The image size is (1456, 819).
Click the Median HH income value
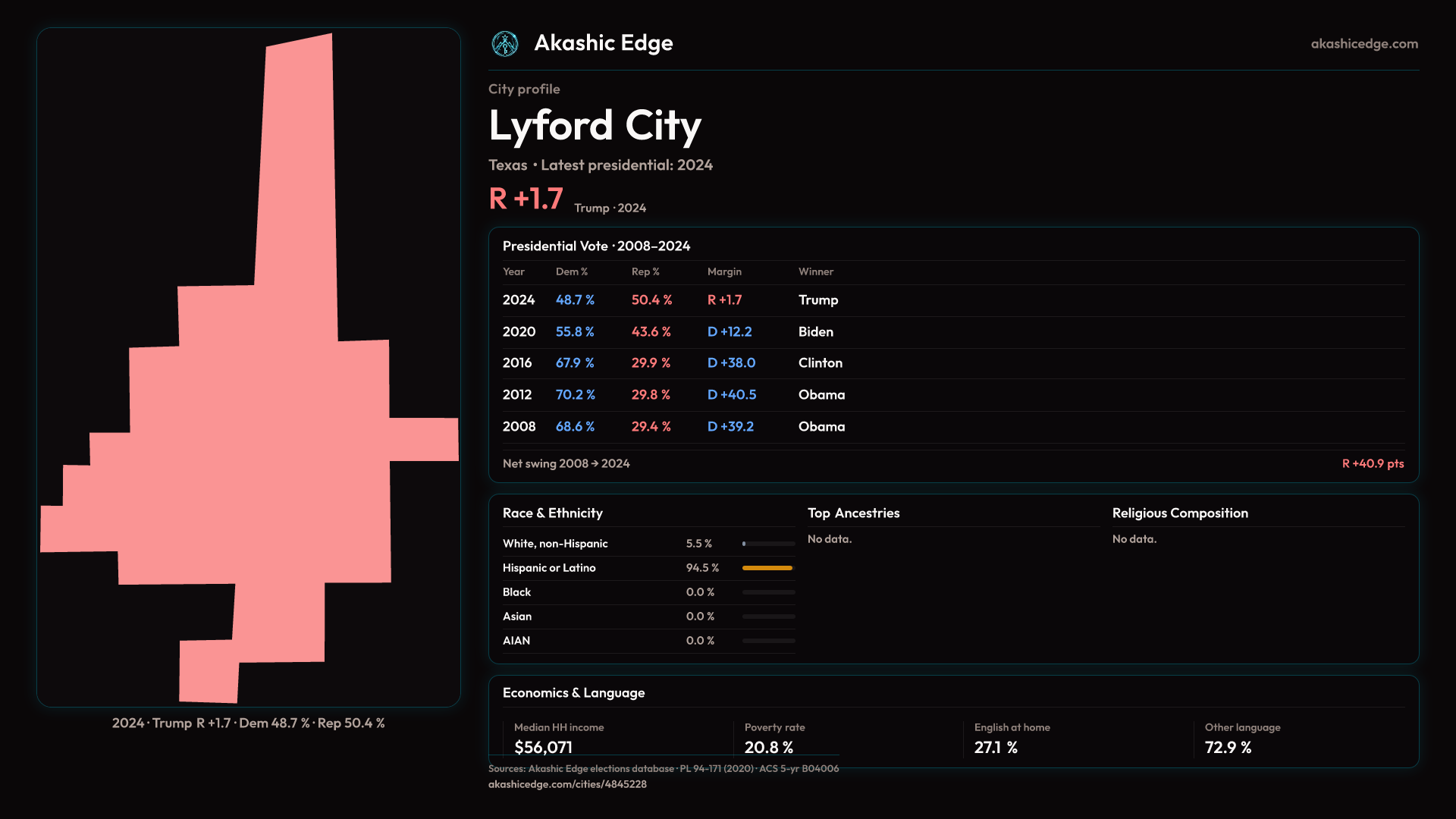pos(543,748)
